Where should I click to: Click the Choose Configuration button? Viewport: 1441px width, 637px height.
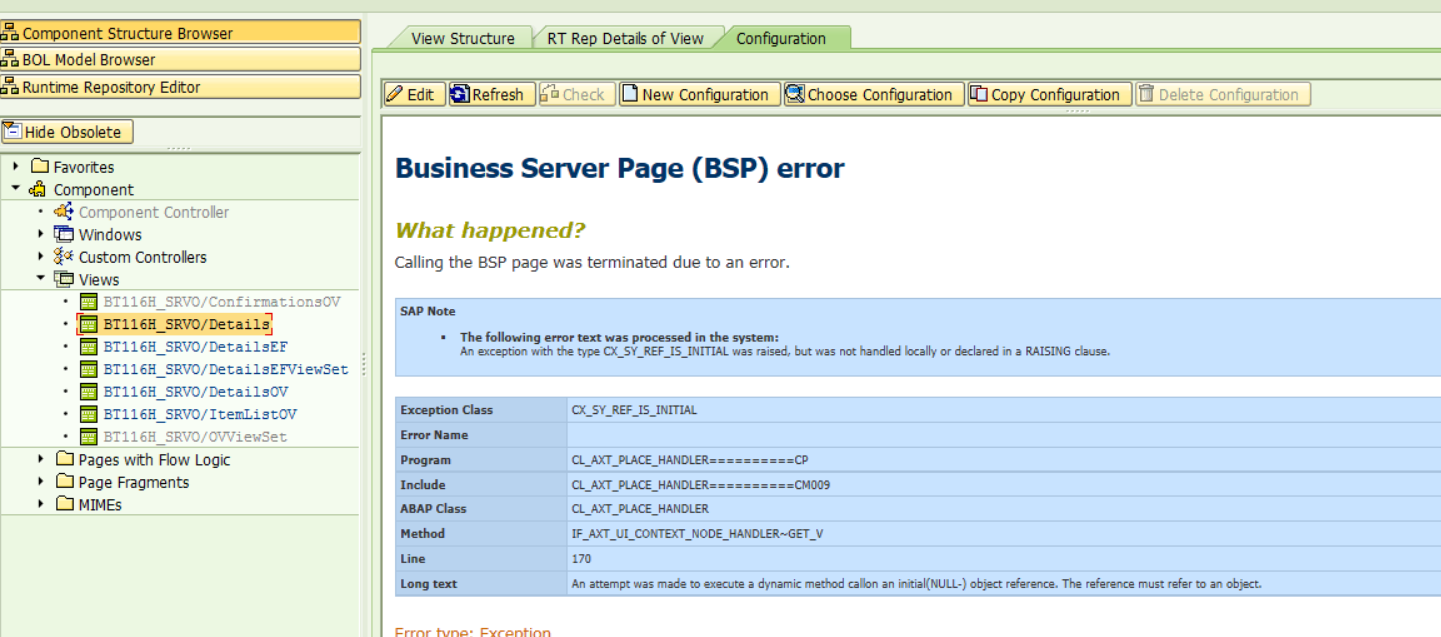tap(872, 94)
